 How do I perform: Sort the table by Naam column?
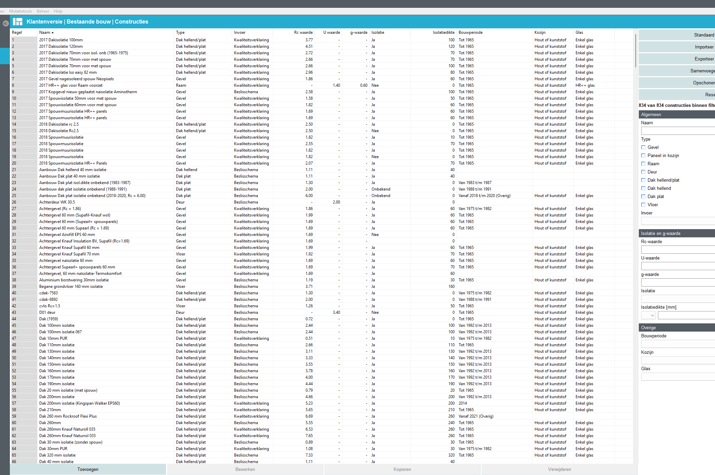[46, 32]
